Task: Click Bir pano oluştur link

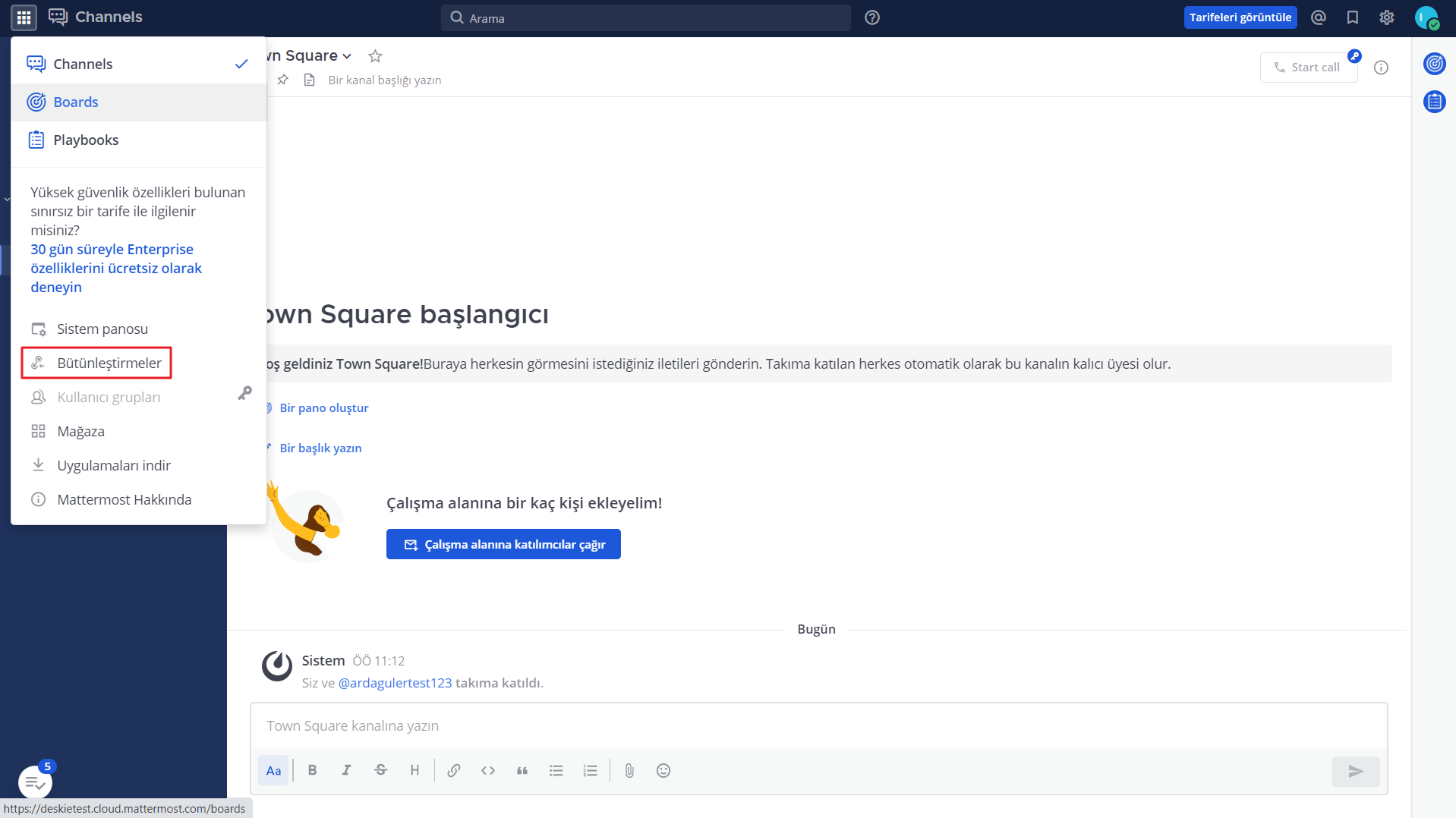Action: point(323,407)
